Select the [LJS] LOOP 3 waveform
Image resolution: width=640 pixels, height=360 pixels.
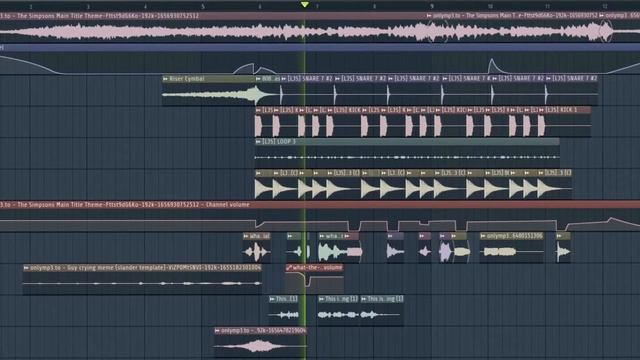click(x=407, y=157)
